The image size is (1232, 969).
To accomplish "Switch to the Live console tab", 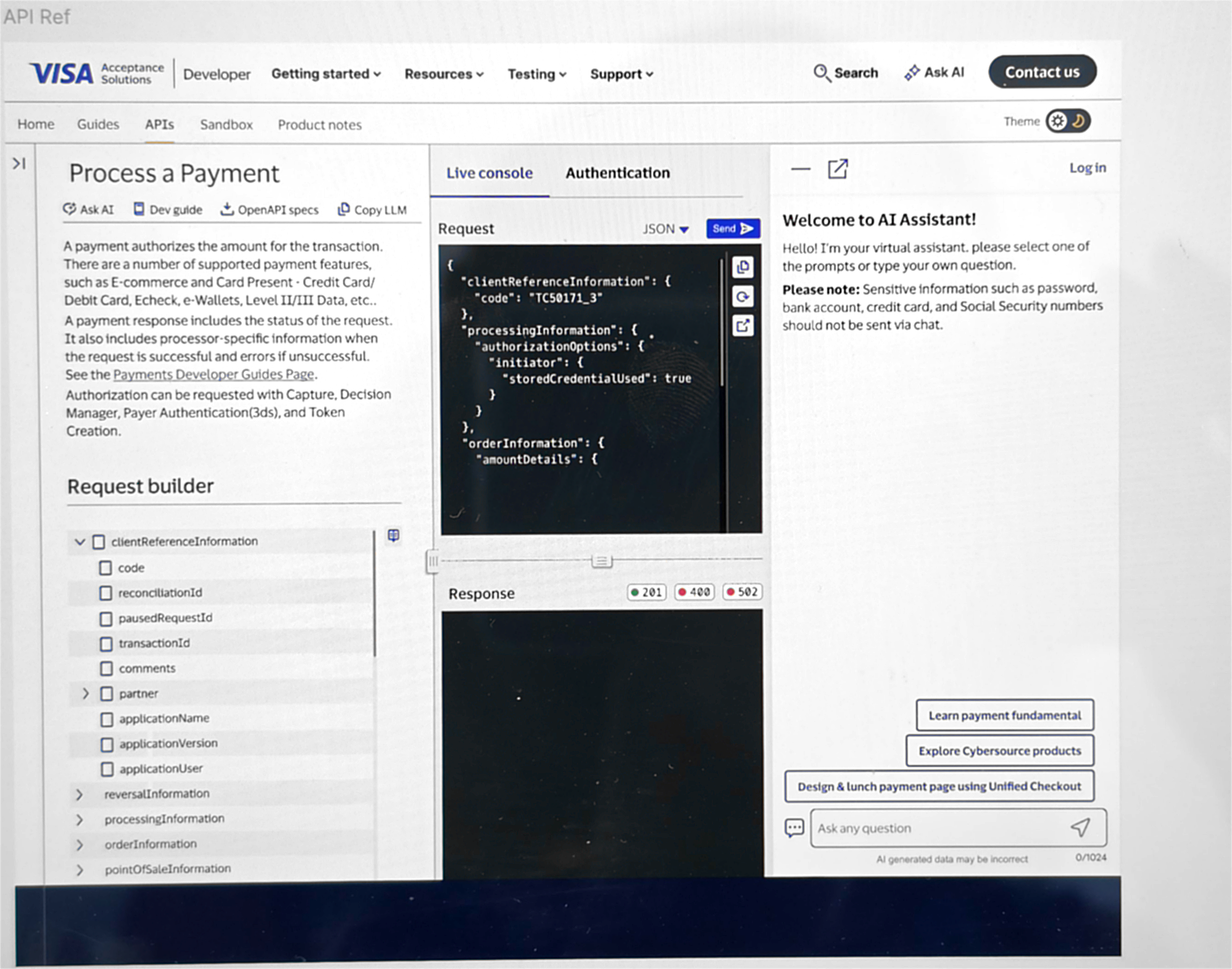I will coord(489,173).
